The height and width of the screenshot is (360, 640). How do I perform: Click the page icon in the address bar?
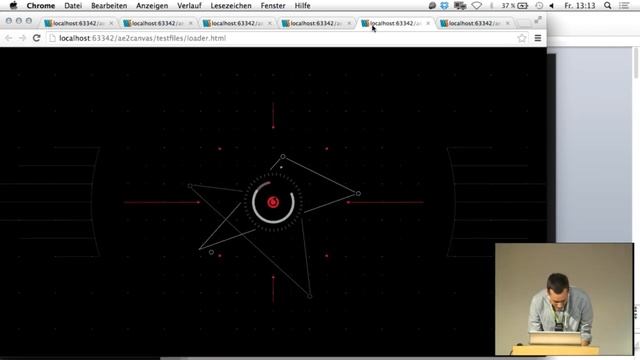[x=52, y=38]
